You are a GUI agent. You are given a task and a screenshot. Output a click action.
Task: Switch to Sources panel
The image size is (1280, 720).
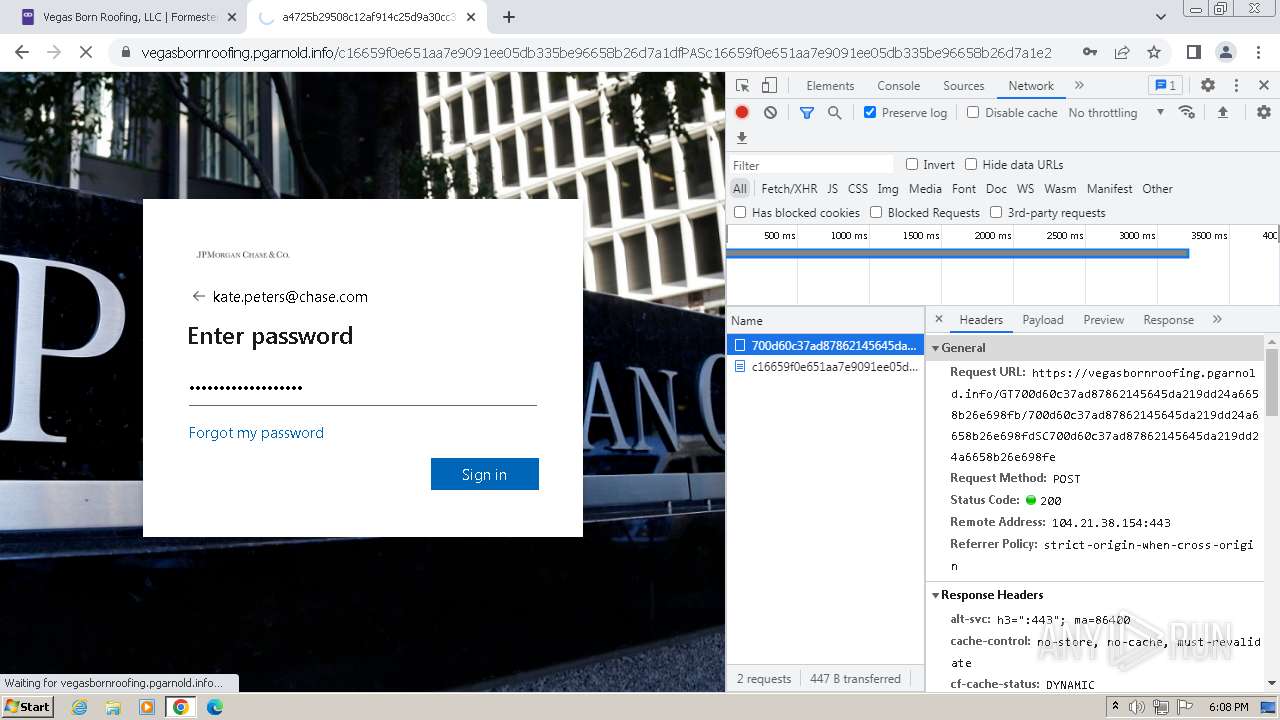coord(964,86)
